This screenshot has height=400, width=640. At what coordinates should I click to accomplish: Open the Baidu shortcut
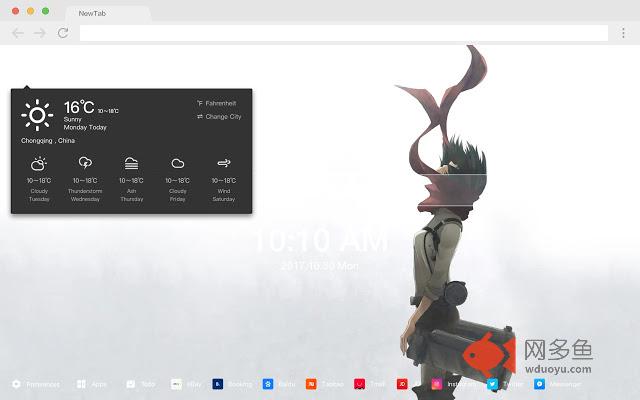pos(280,384)
